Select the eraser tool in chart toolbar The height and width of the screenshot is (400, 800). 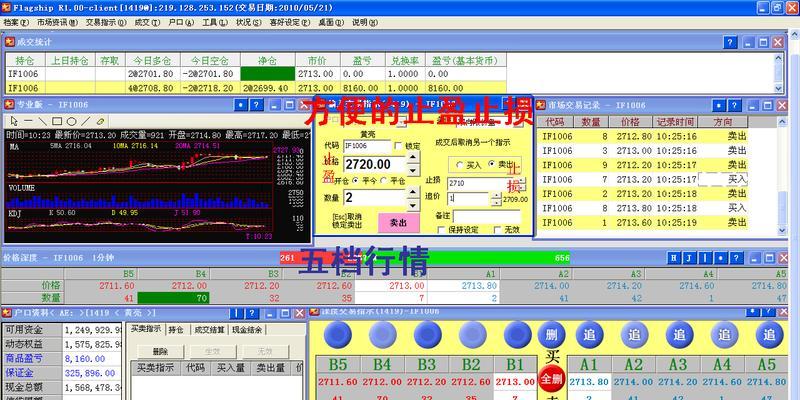click(x=101, y=121)
